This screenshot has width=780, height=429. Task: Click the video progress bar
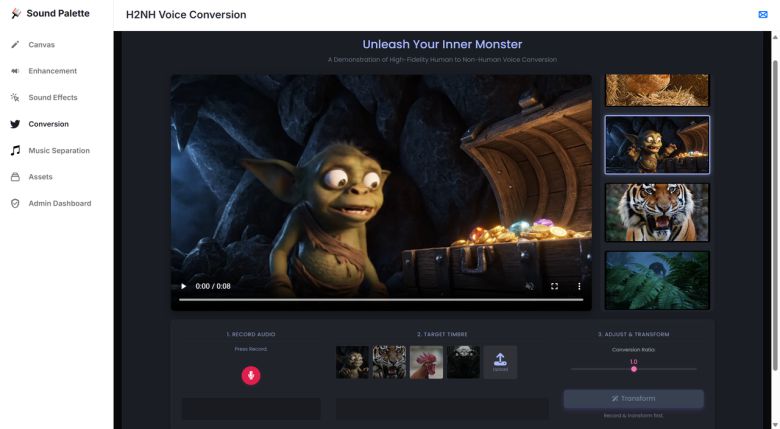380,299
